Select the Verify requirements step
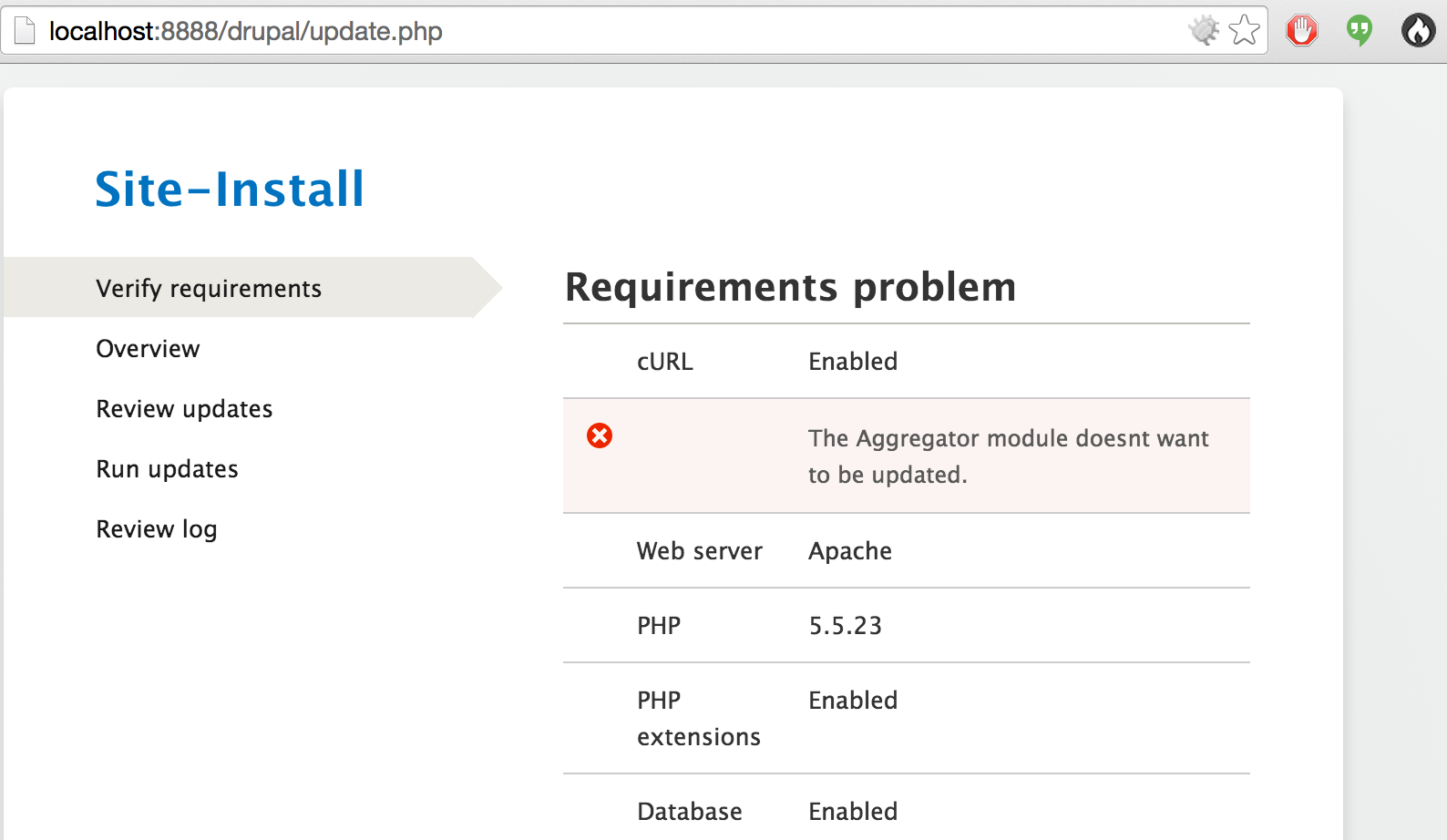This screenshot has height=840, width=1447. coord(209,288)
